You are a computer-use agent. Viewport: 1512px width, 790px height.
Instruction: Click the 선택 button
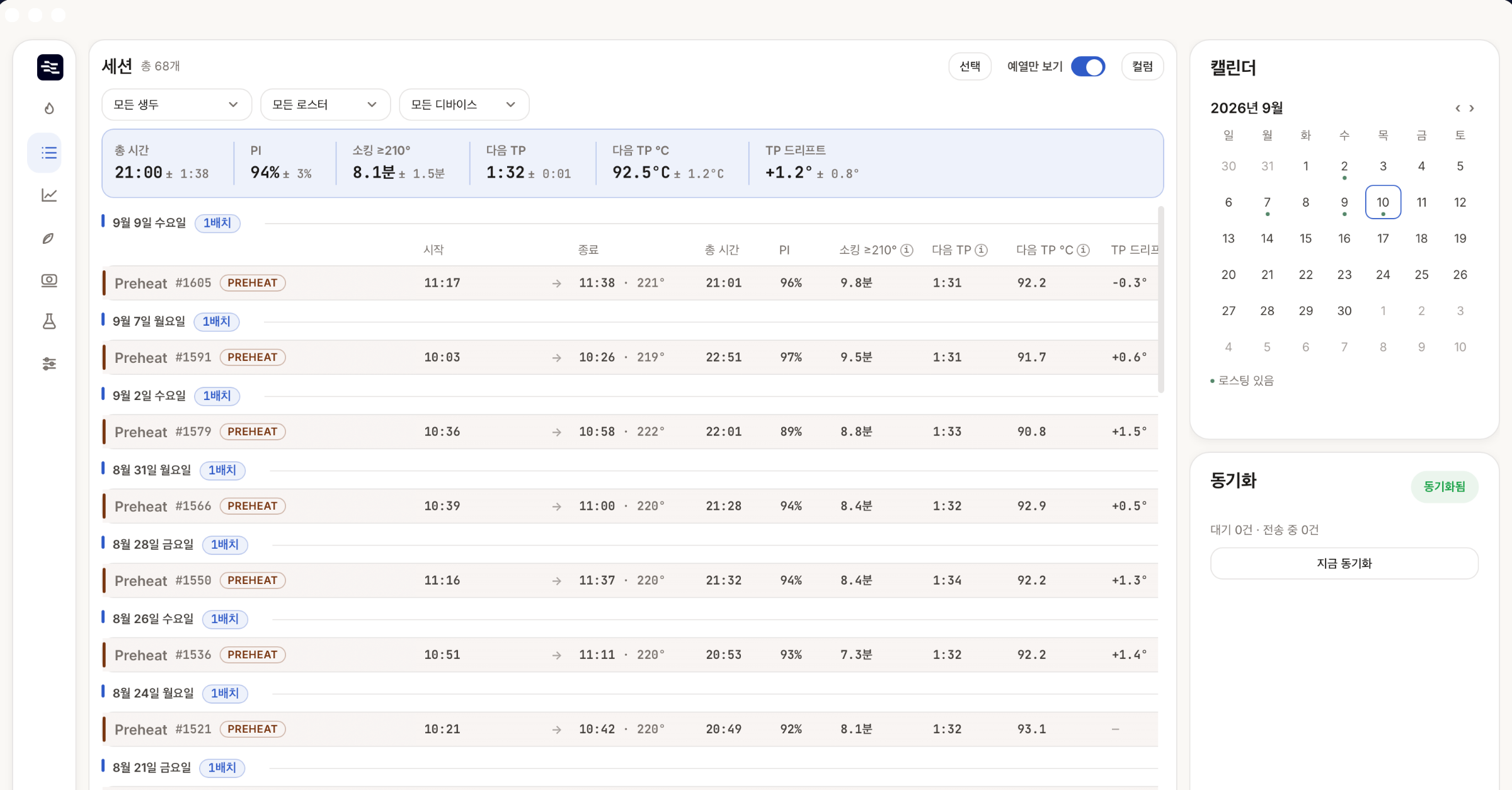[x=970, y=67]
